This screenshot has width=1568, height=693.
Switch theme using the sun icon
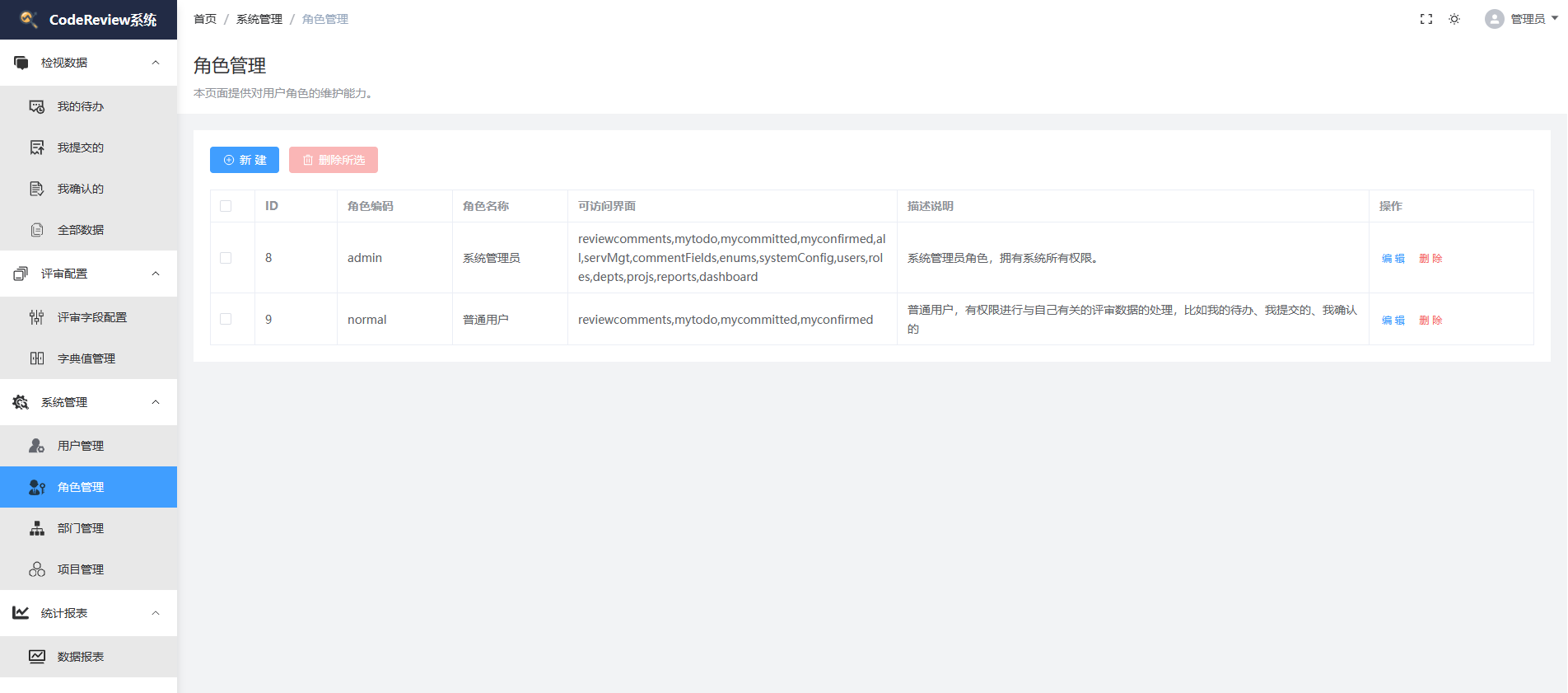click(x=1454, y=19)
